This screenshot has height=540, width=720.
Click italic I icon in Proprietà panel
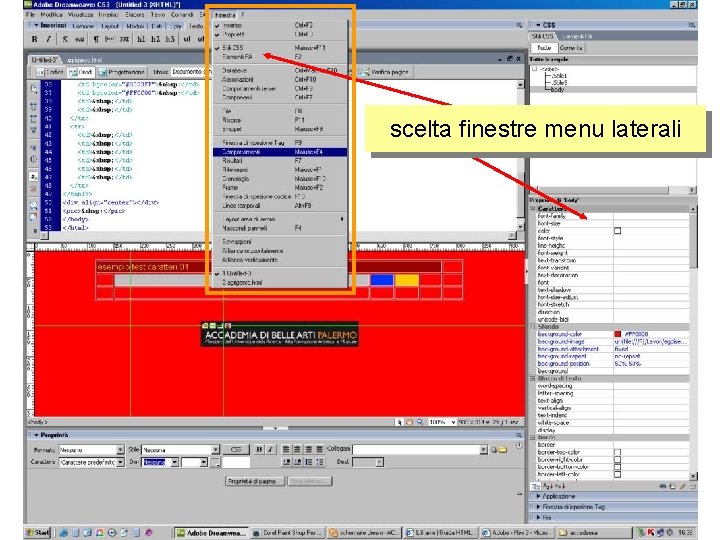pos(270,450)
